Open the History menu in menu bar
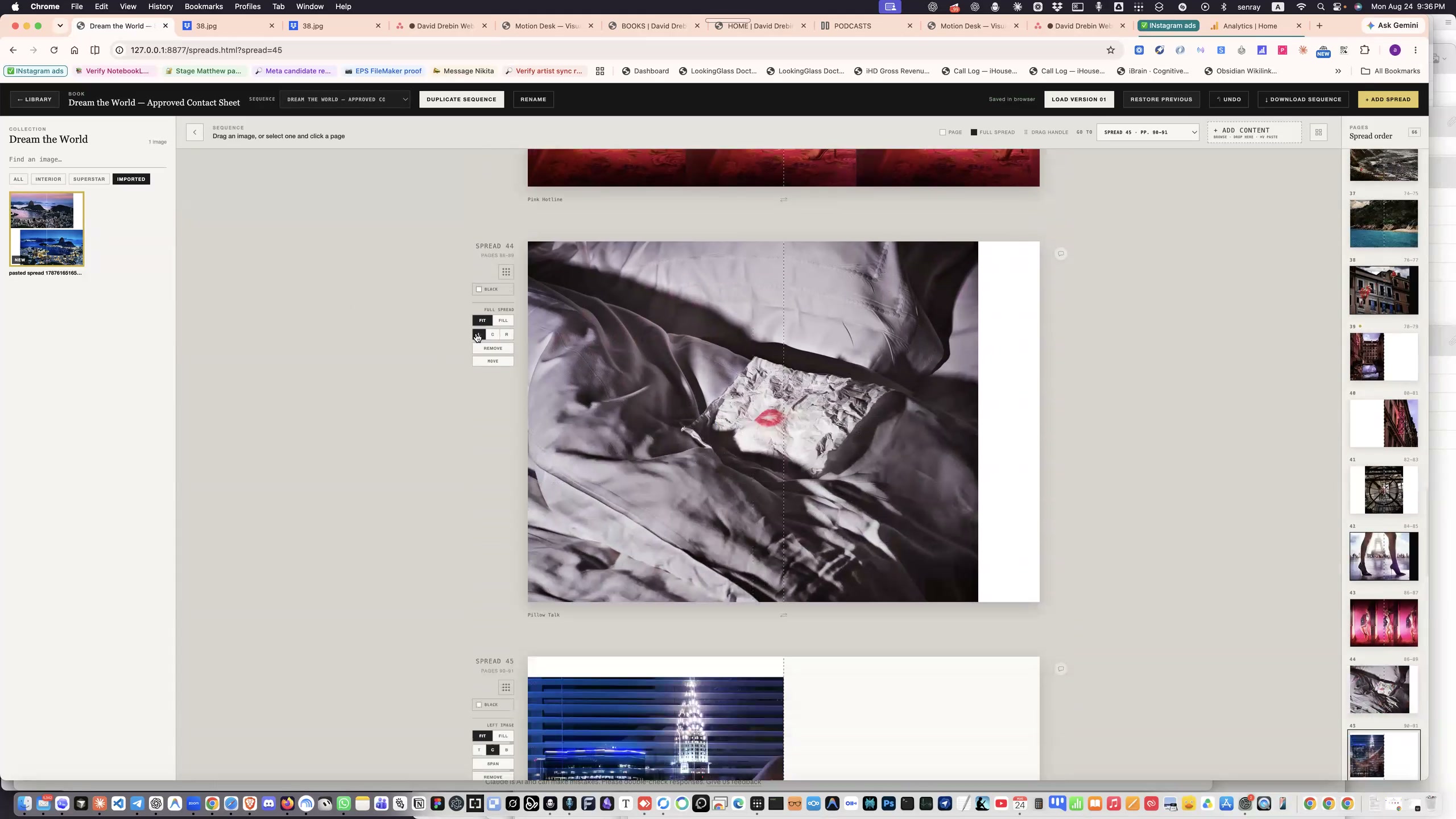1456x819 pixels. tap(160, 7)
